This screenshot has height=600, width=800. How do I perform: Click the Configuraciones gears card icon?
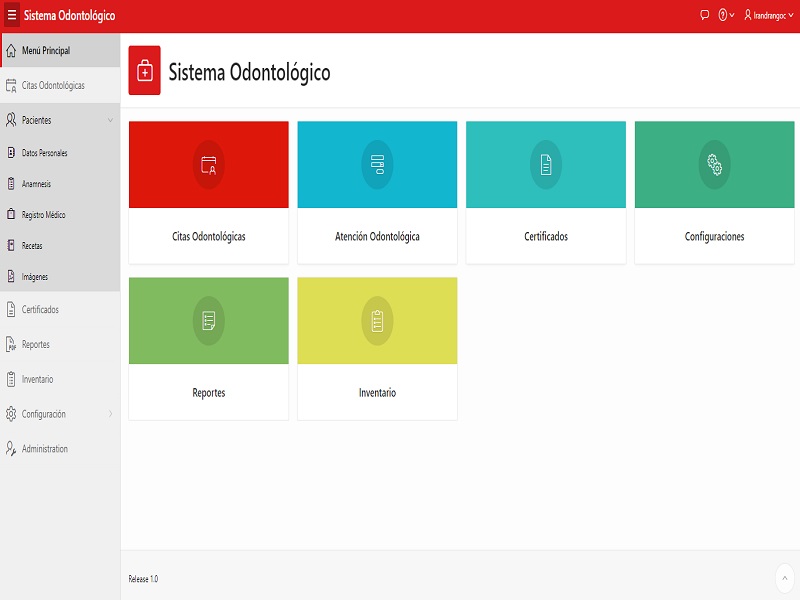(x=714, y=165)
